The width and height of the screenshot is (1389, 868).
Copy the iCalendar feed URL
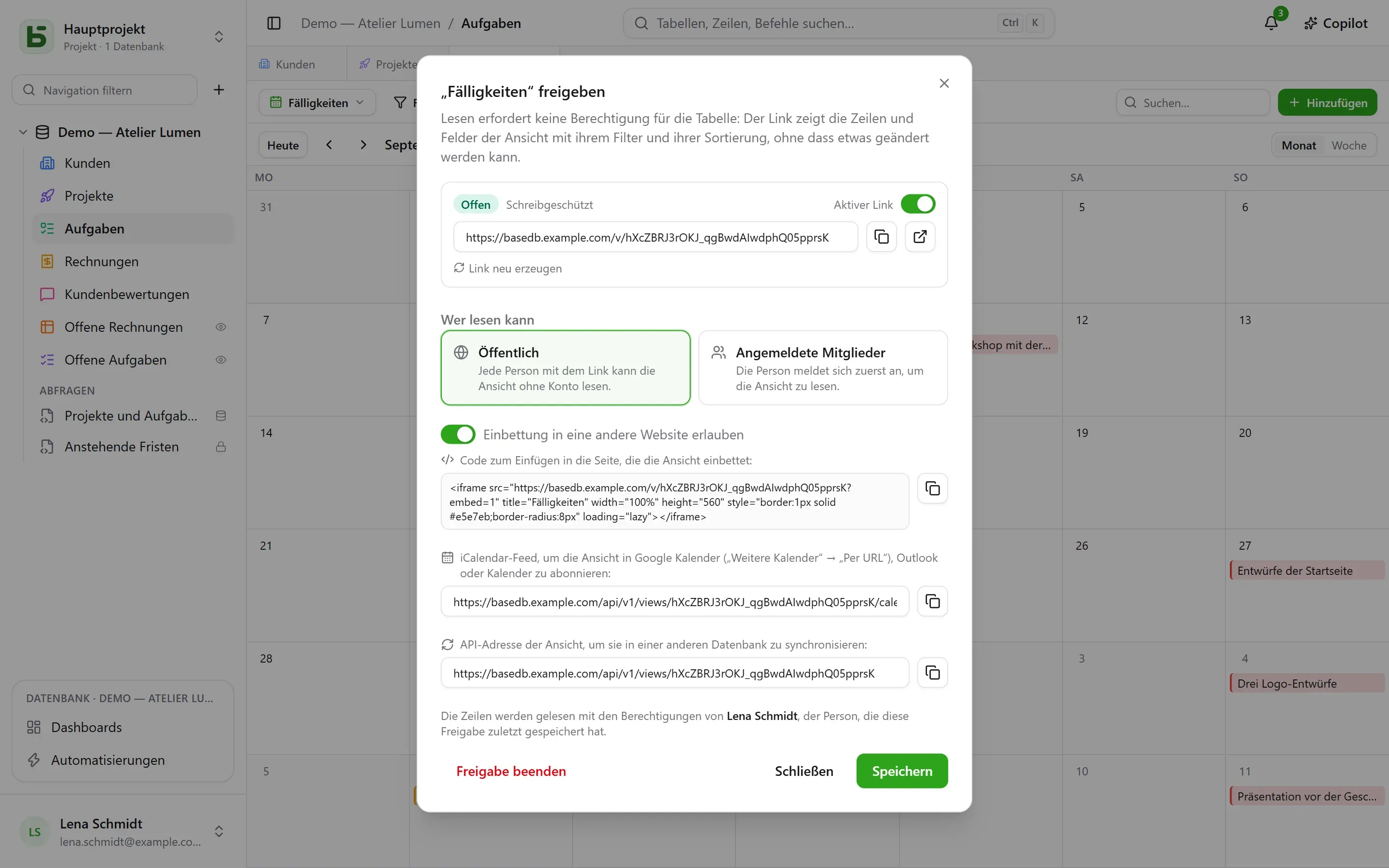point(932,601)
